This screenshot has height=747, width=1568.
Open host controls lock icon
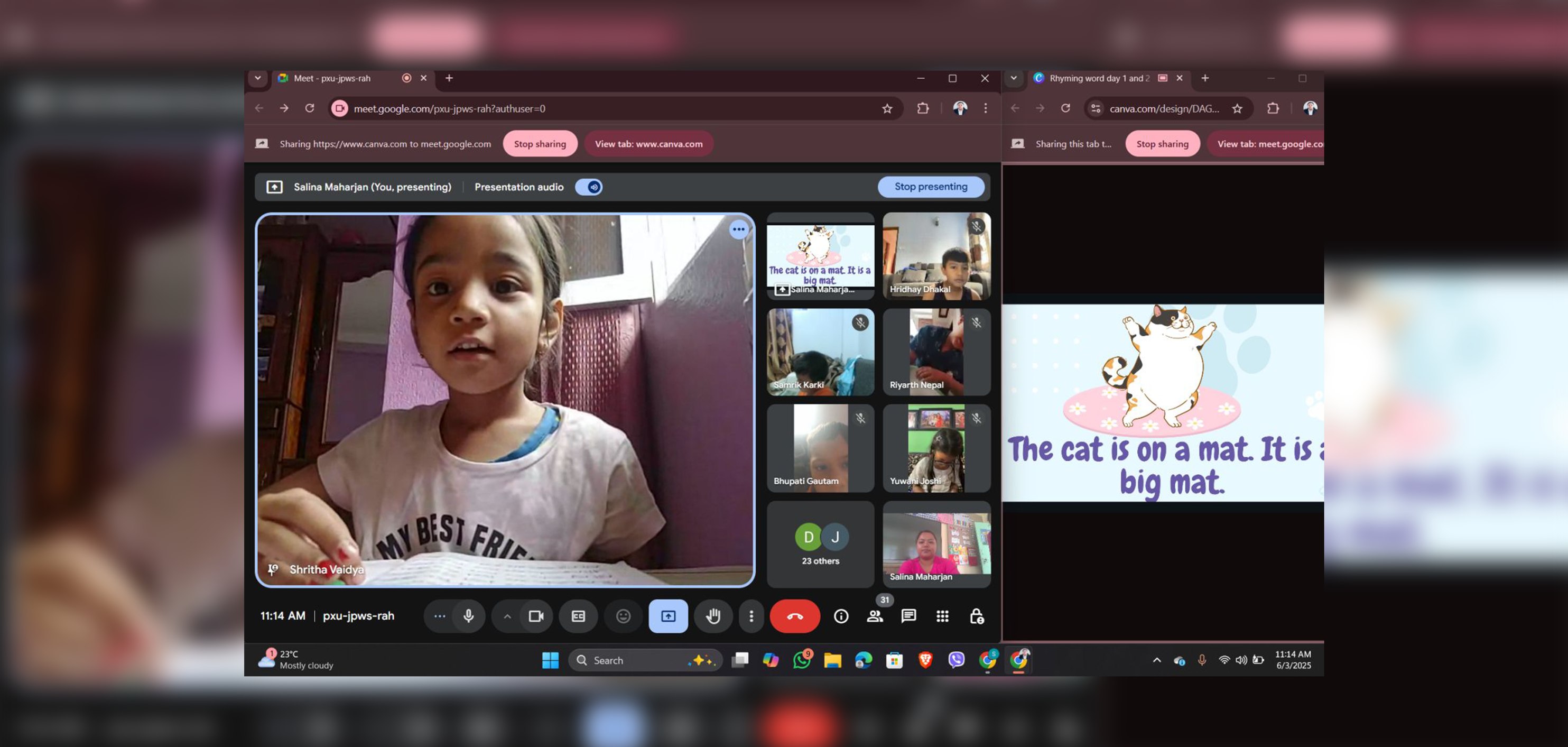976,616
